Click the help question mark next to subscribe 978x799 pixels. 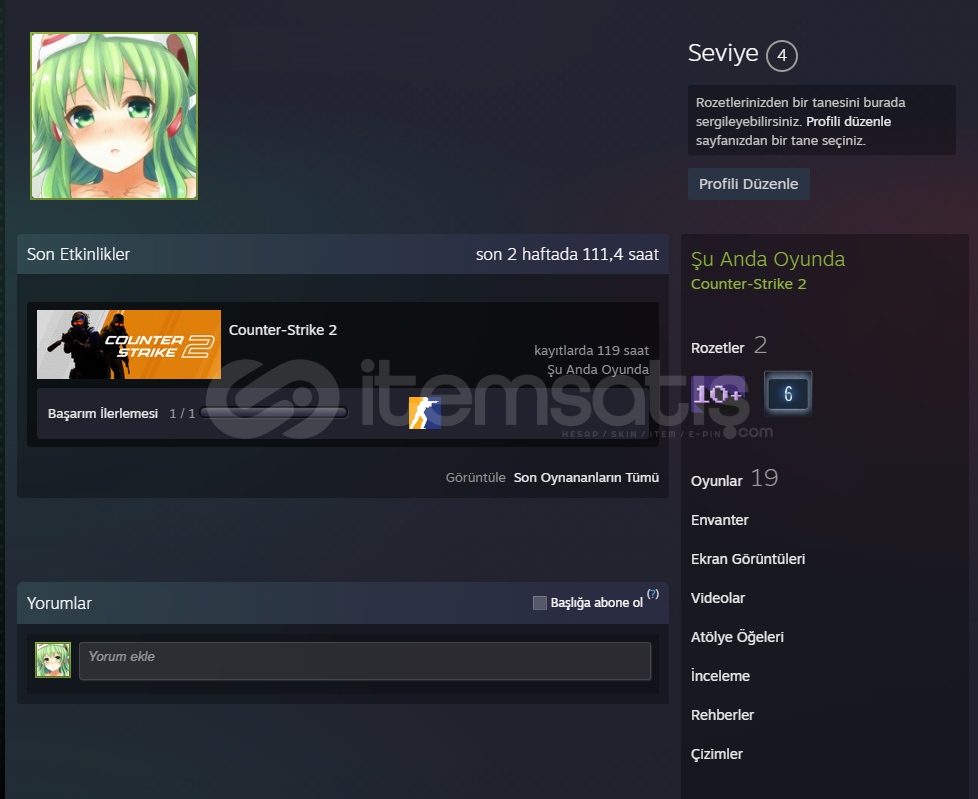(x=652, y=594)
